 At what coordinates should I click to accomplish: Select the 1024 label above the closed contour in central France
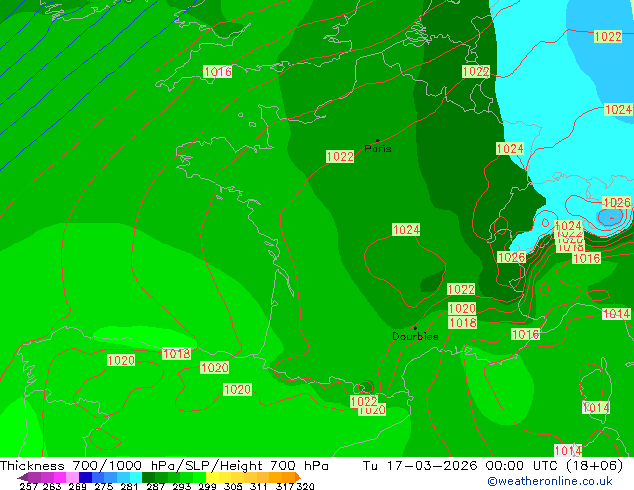[x=406, y=230]
